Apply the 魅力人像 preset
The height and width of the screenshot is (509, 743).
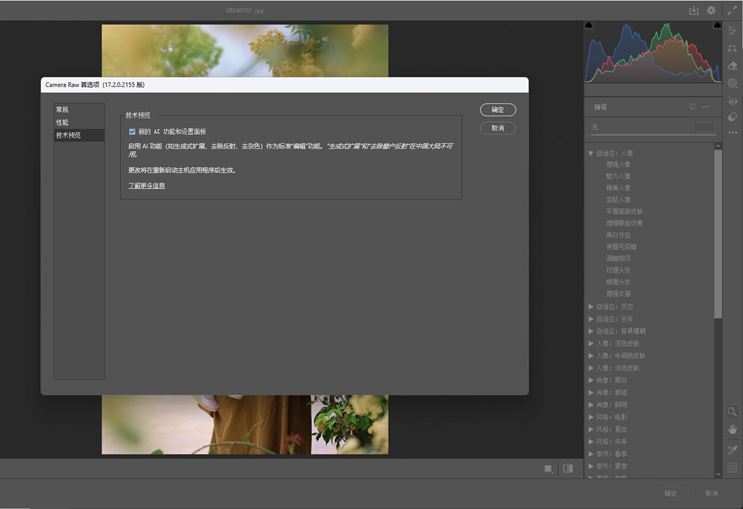pyautogui.click(x=618, y=176)
